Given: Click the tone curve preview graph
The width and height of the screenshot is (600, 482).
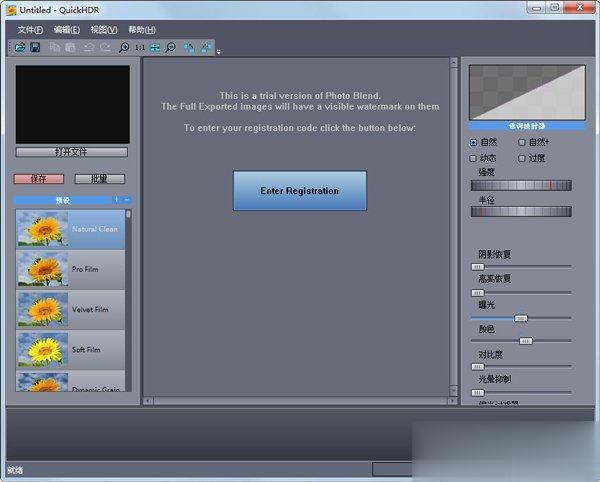Looking at the screenshot, I should click(x=527, y=92).
